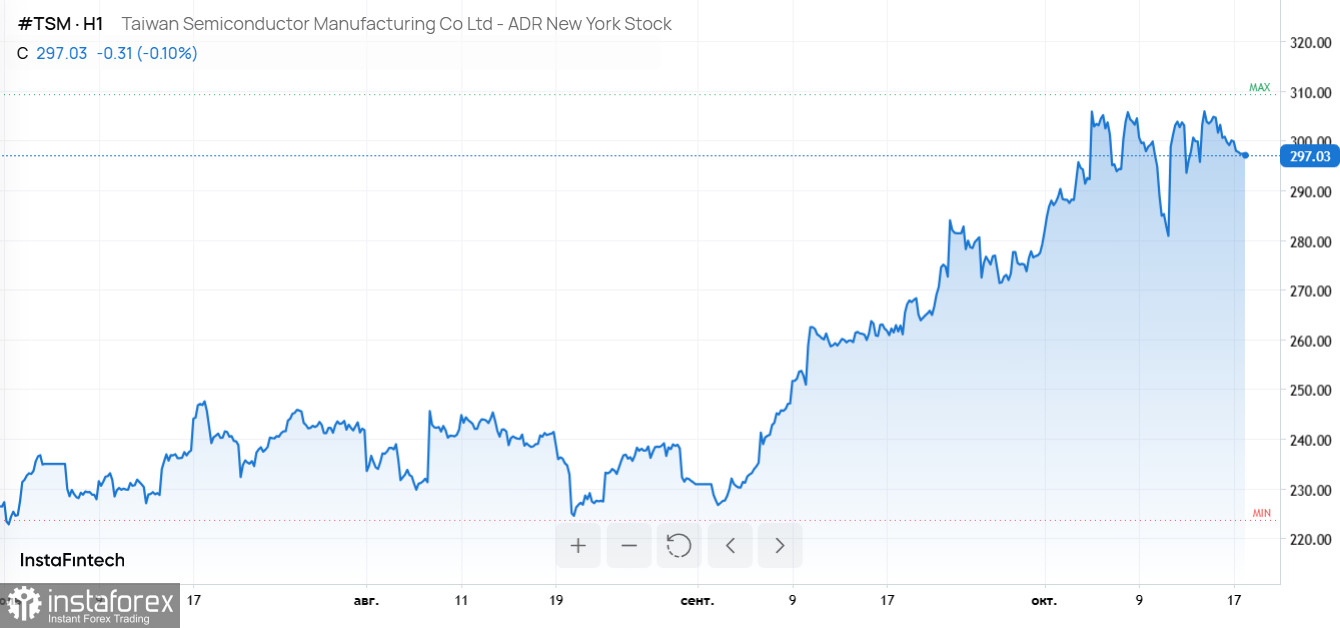Select the blue 297.03 price tag on axis
The image size is (1340, 628).
[1310, 156]
